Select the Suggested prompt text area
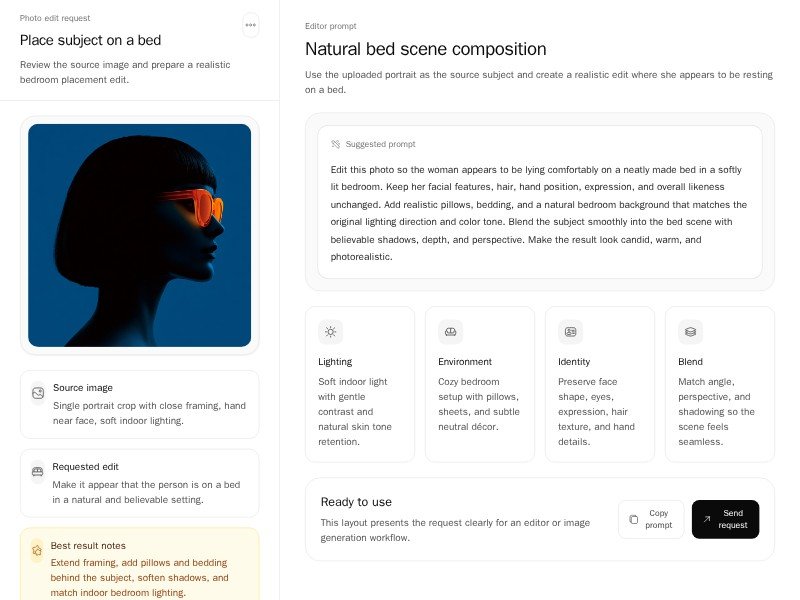Image resolution: width=800 pixels, height=600 pixels. pyautogui.click(x=539, y=207)
